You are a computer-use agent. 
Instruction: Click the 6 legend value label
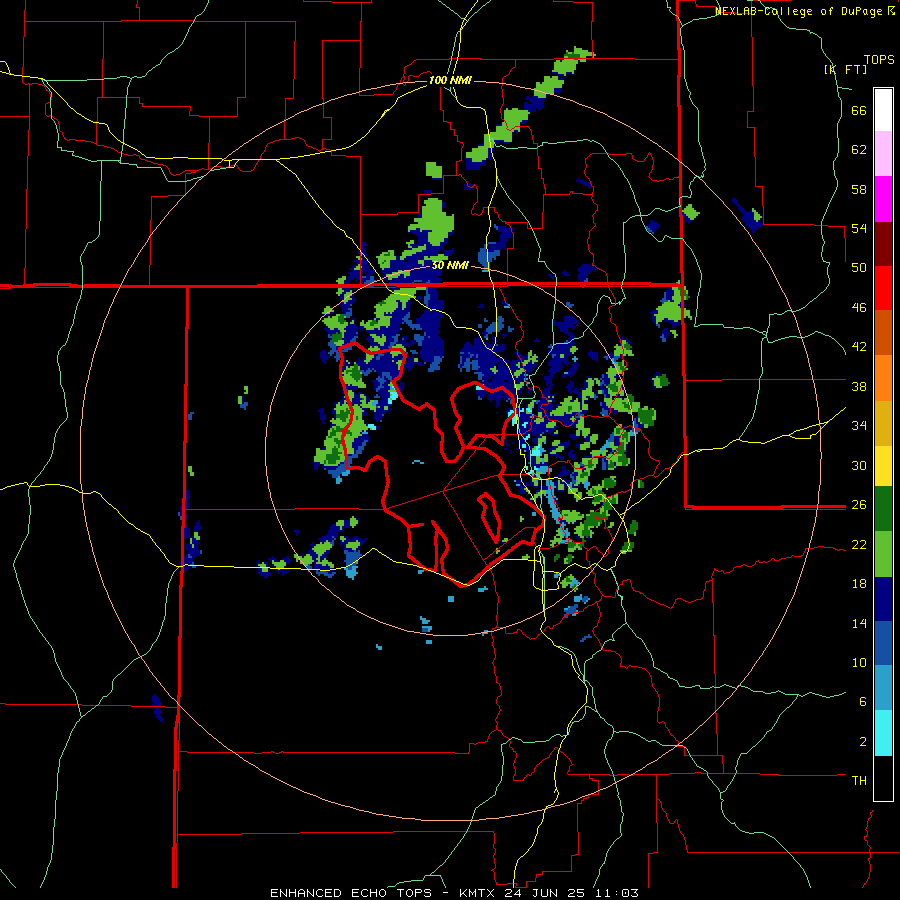(863, 702)
